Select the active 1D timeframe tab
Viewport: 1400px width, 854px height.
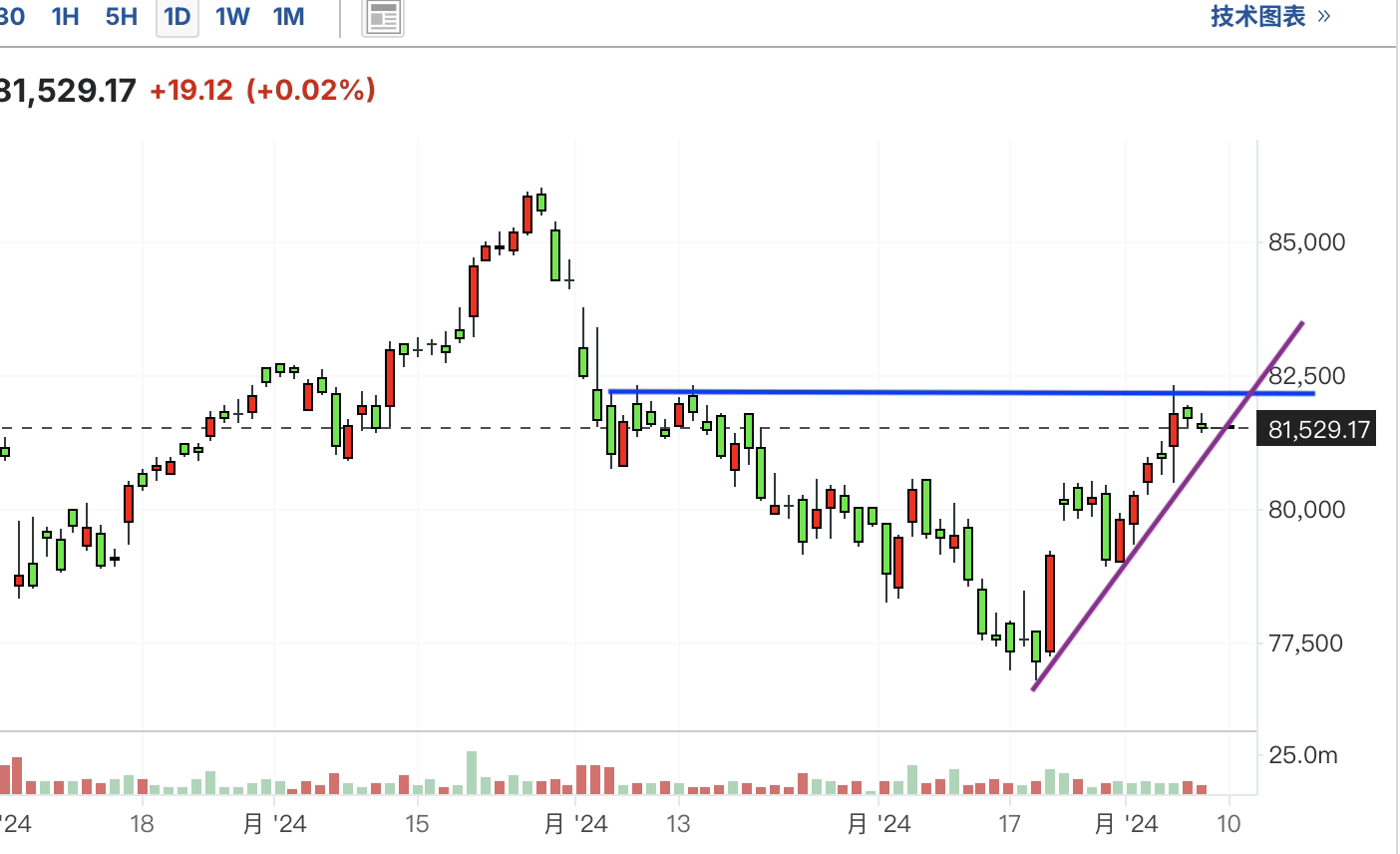(x=176, y=17)
